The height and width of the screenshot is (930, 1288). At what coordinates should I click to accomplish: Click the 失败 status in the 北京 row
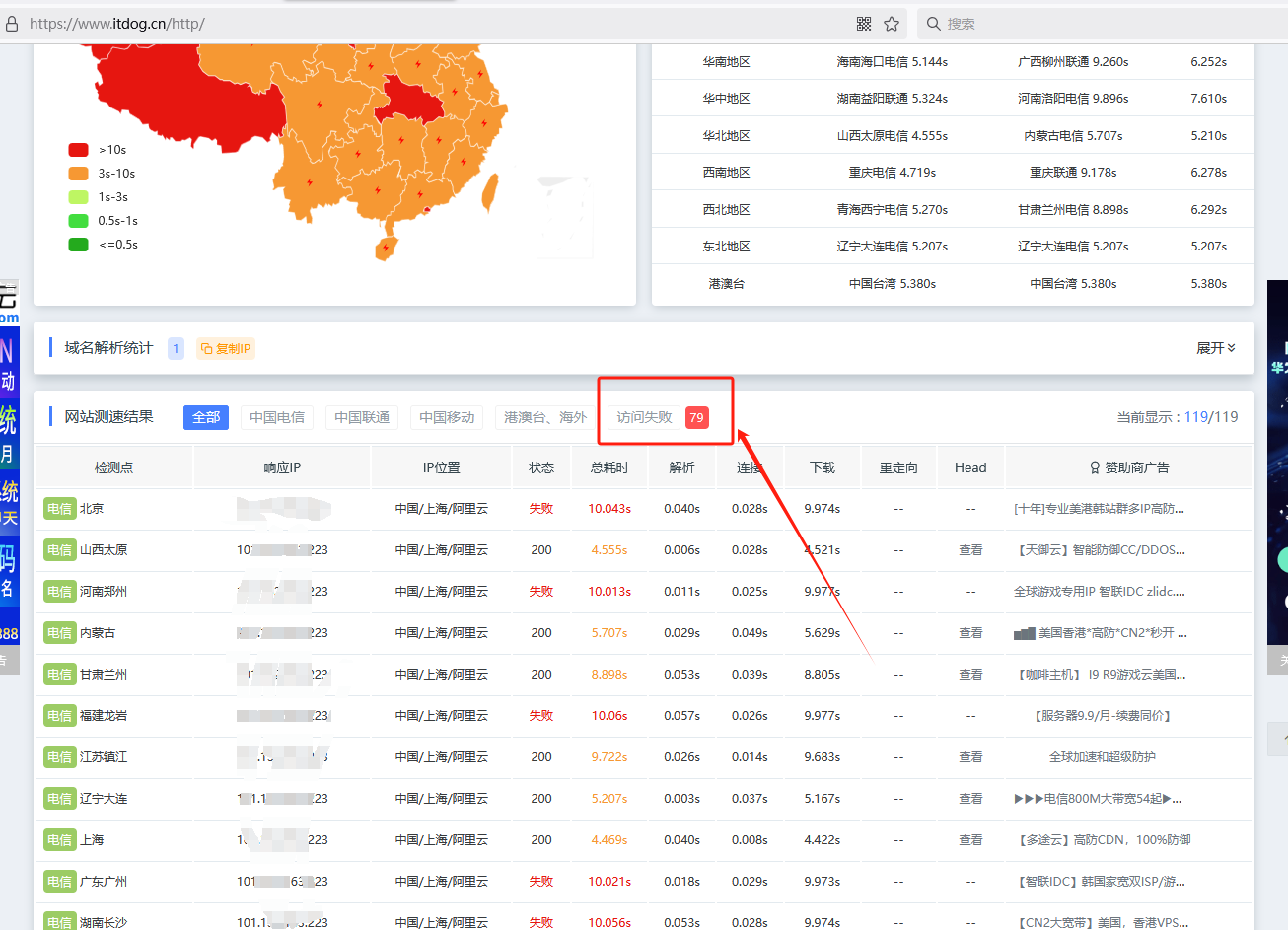pyautogui.click(x=541, y=509)
